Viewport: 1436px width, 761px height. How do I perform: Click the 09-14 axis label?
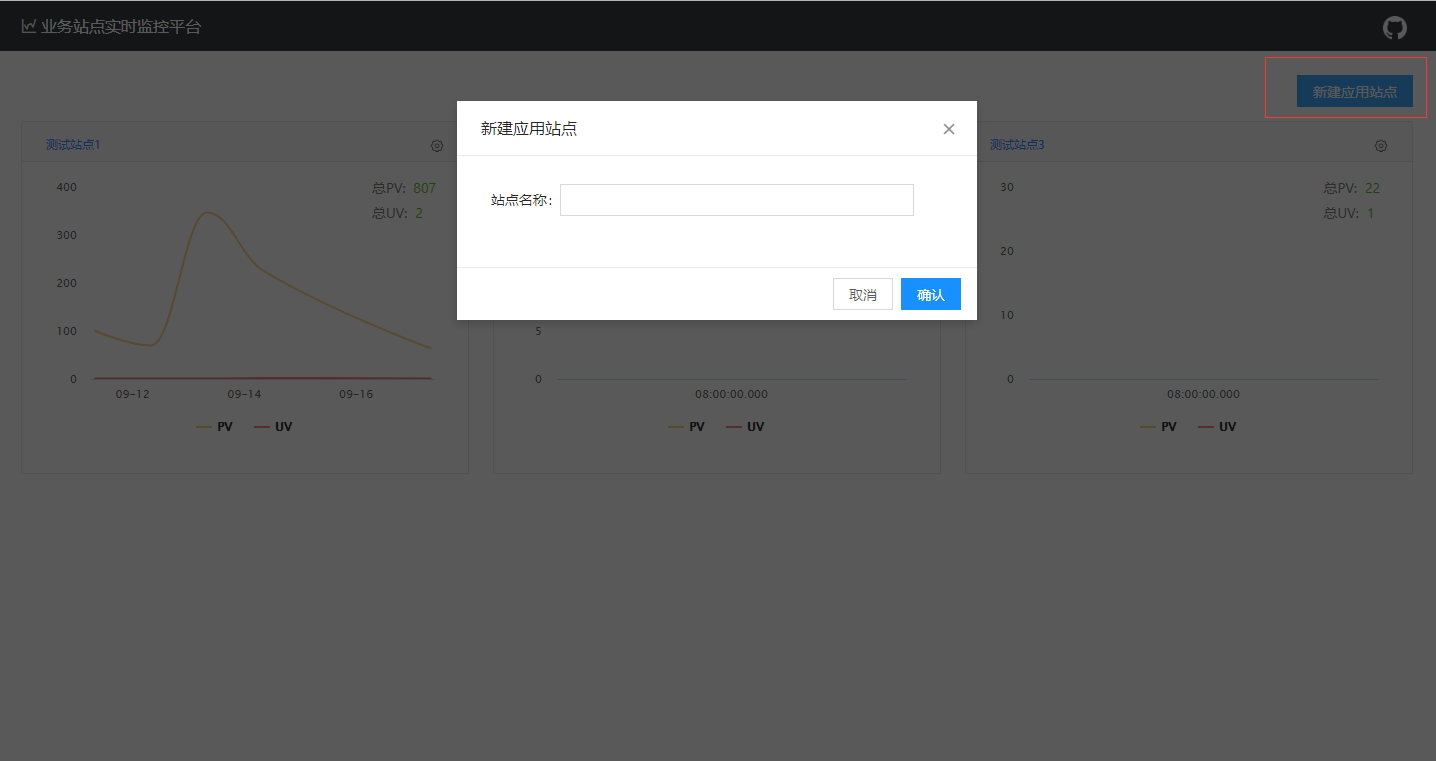pyautogui.click(x=244, y=394)
